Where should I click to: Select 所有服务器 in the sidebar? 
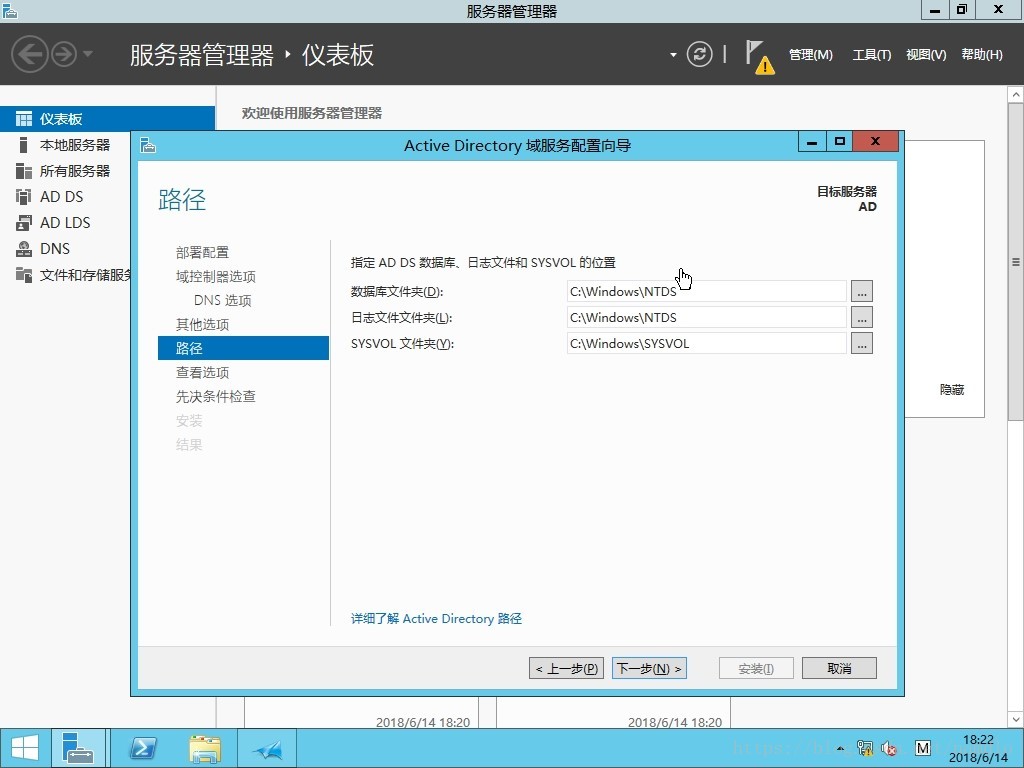tap(75, 171)
